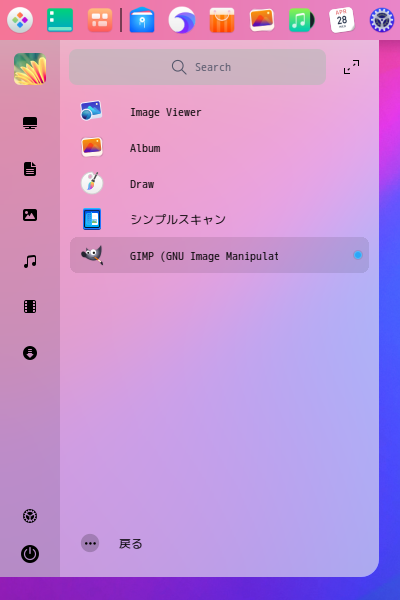The height and width of the screenshot is (600, 400).
Task: Open GIMP image editor entry
Action: (219, 255)
